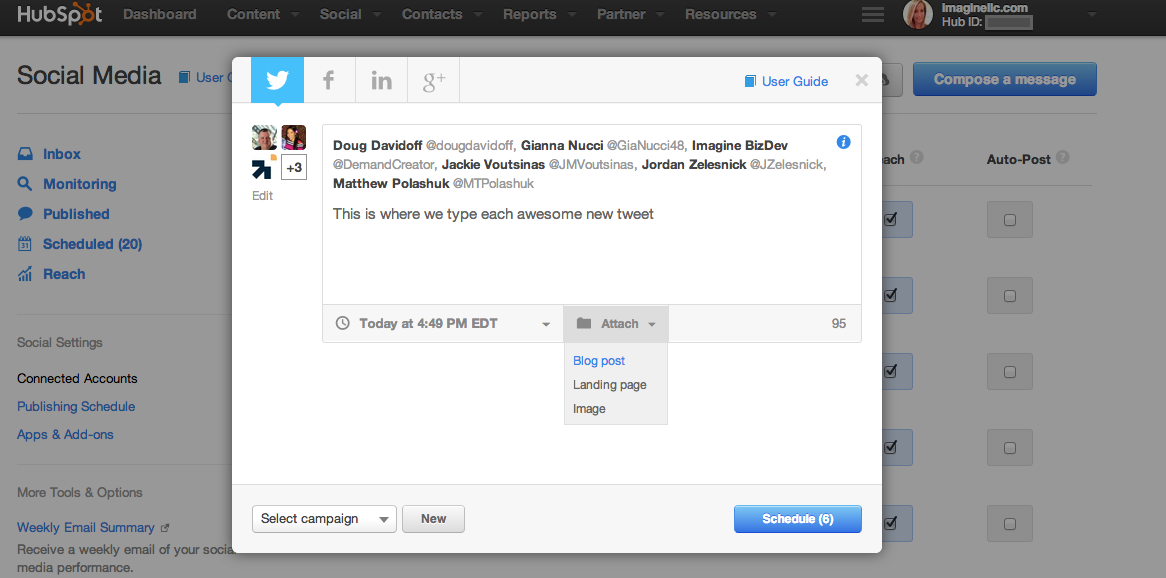Open Scheduled (20) in the sidebar

92,244
